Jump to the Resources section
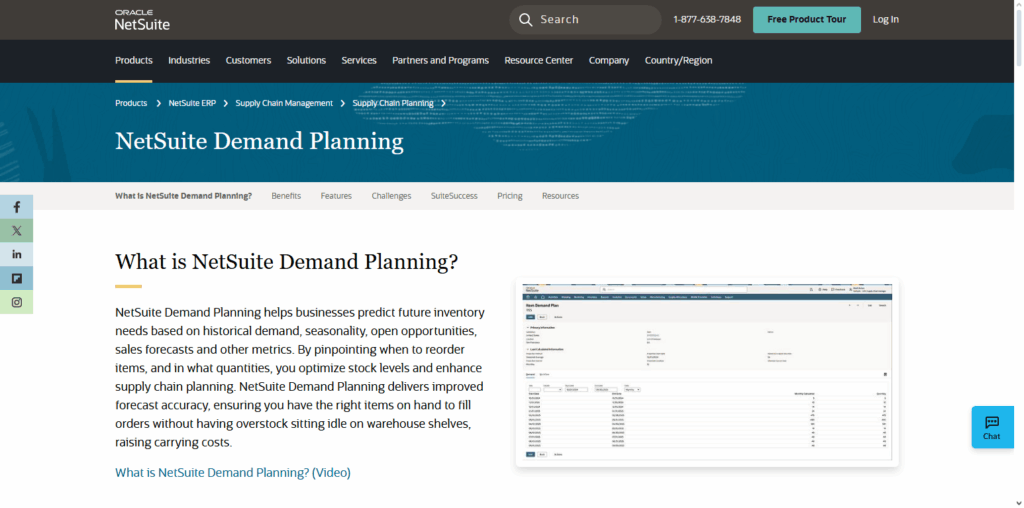Image resolution: width=1024 pixels, height=508 pixels. (560, 196)
